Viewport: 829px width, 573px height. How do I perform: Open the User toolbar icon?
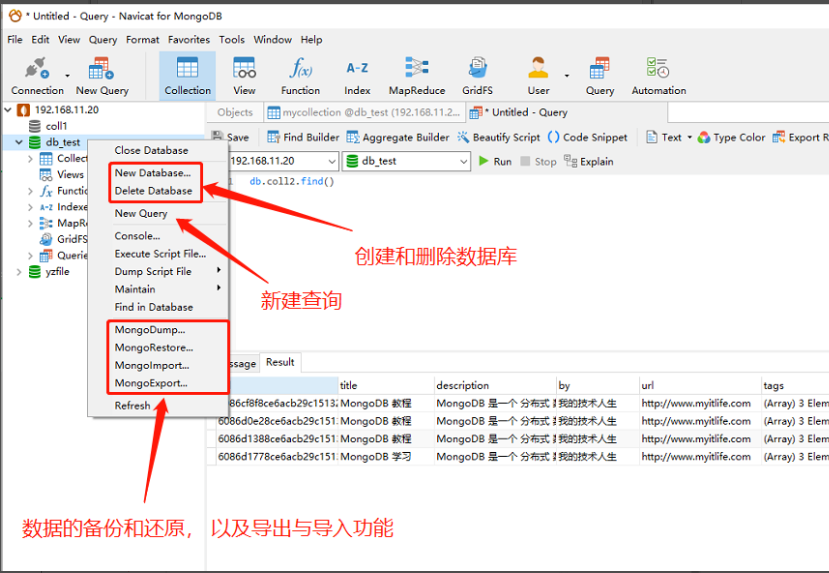click(x=538, y=76)
